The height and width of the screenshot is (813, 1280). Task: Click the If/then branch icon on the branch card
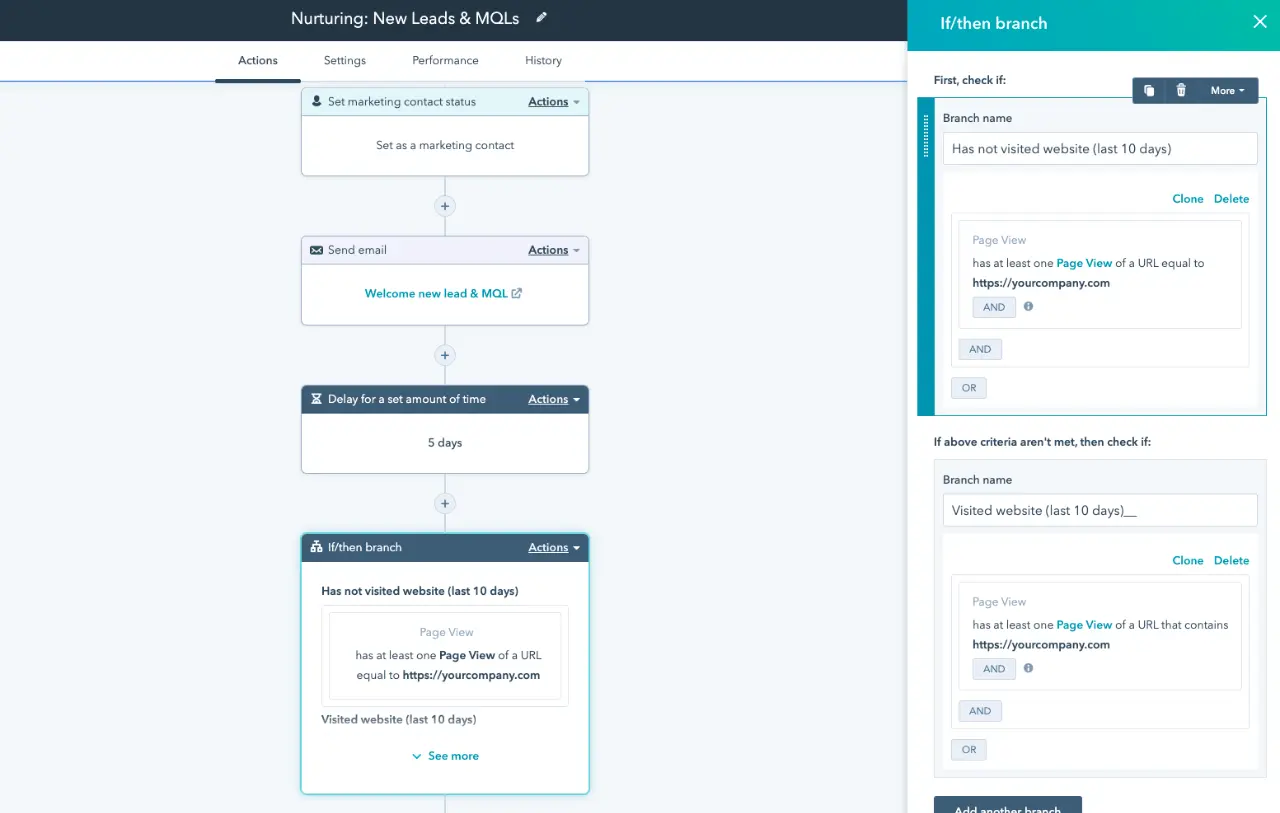317,547
